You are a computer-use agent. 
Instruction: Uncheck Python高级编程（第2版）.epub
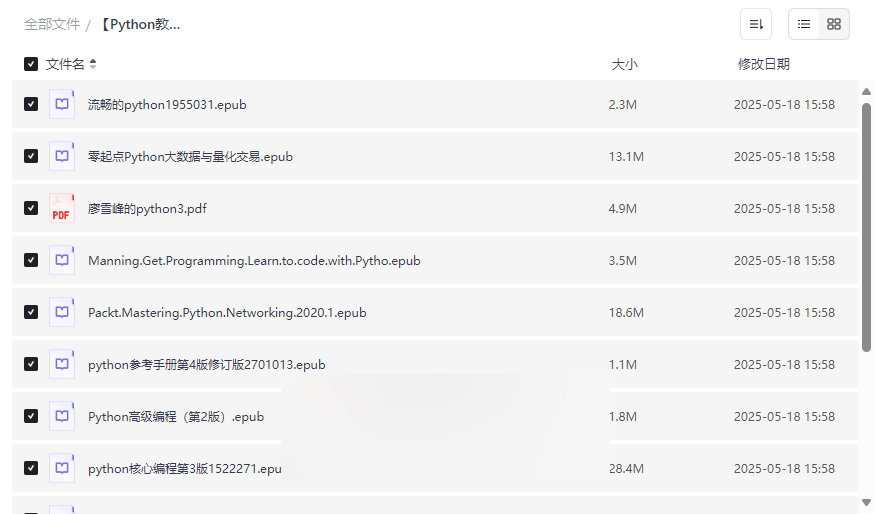[31, 416]
